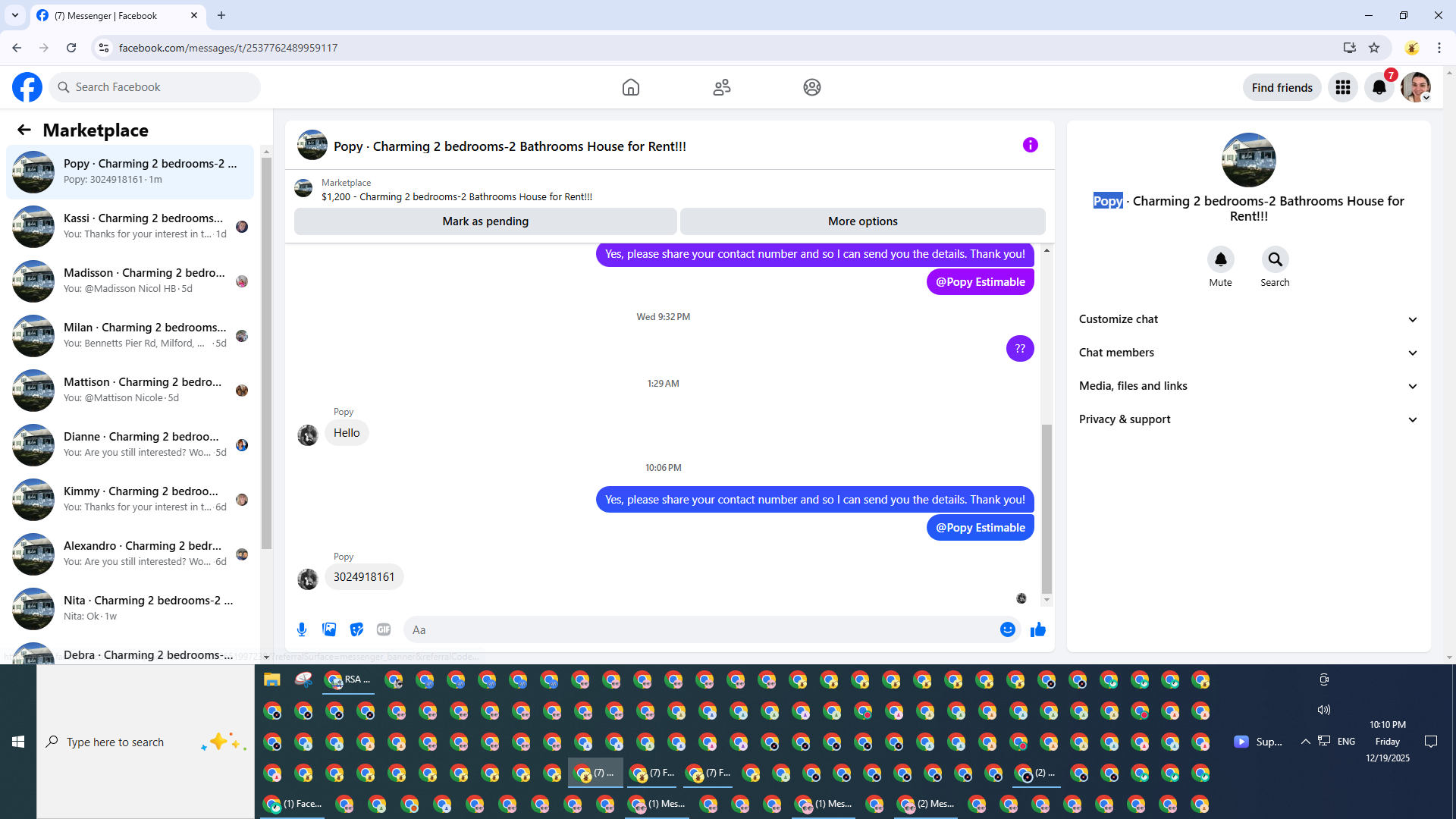The width and height of the screenshot is (1456, 819).
Task: Mute this conversation with bell toggle
Action: pyautogui.click(x=1220, y=259)
